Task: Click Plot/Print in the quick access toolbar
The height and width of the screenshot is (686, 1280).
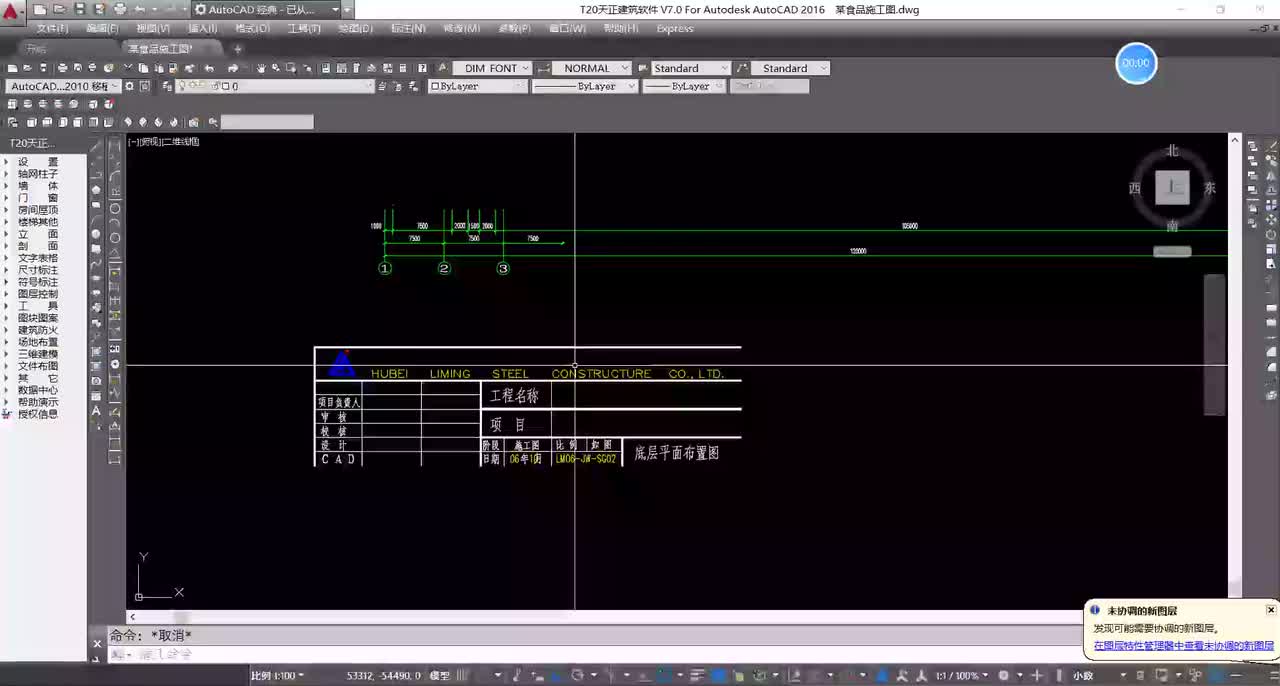Action: pyautogui.click(x=120, y=9)
